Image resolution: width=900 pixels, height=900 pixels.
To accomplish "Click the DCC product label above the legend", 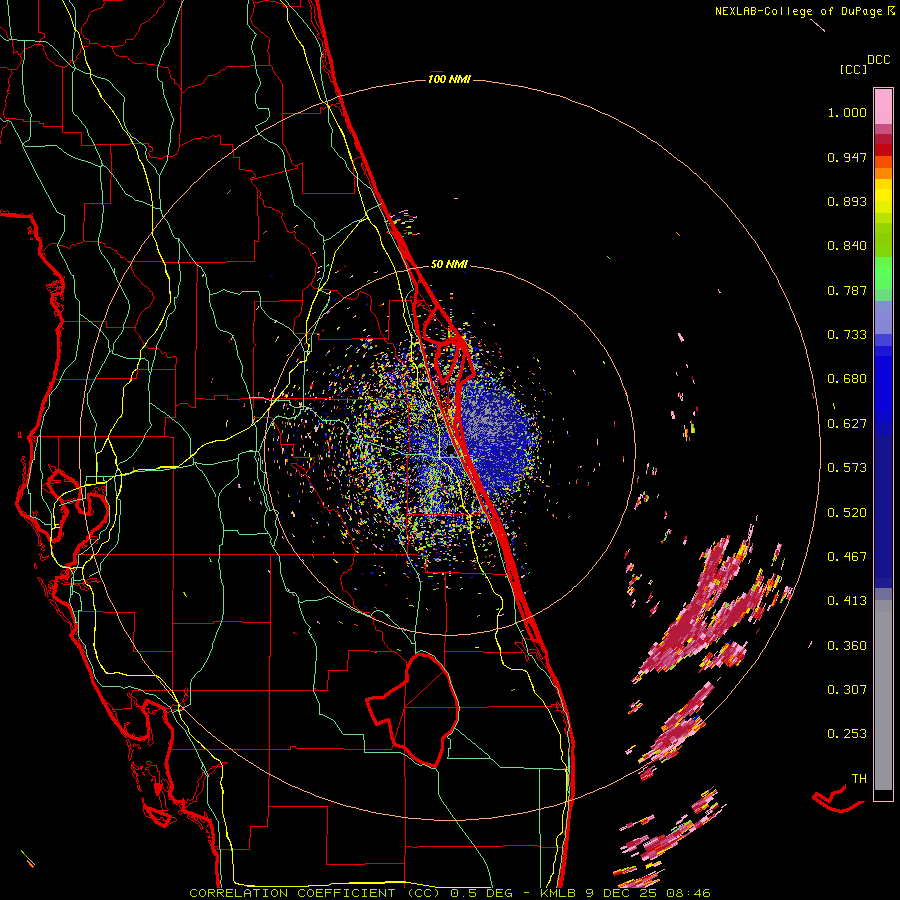I will pos(879,60).
